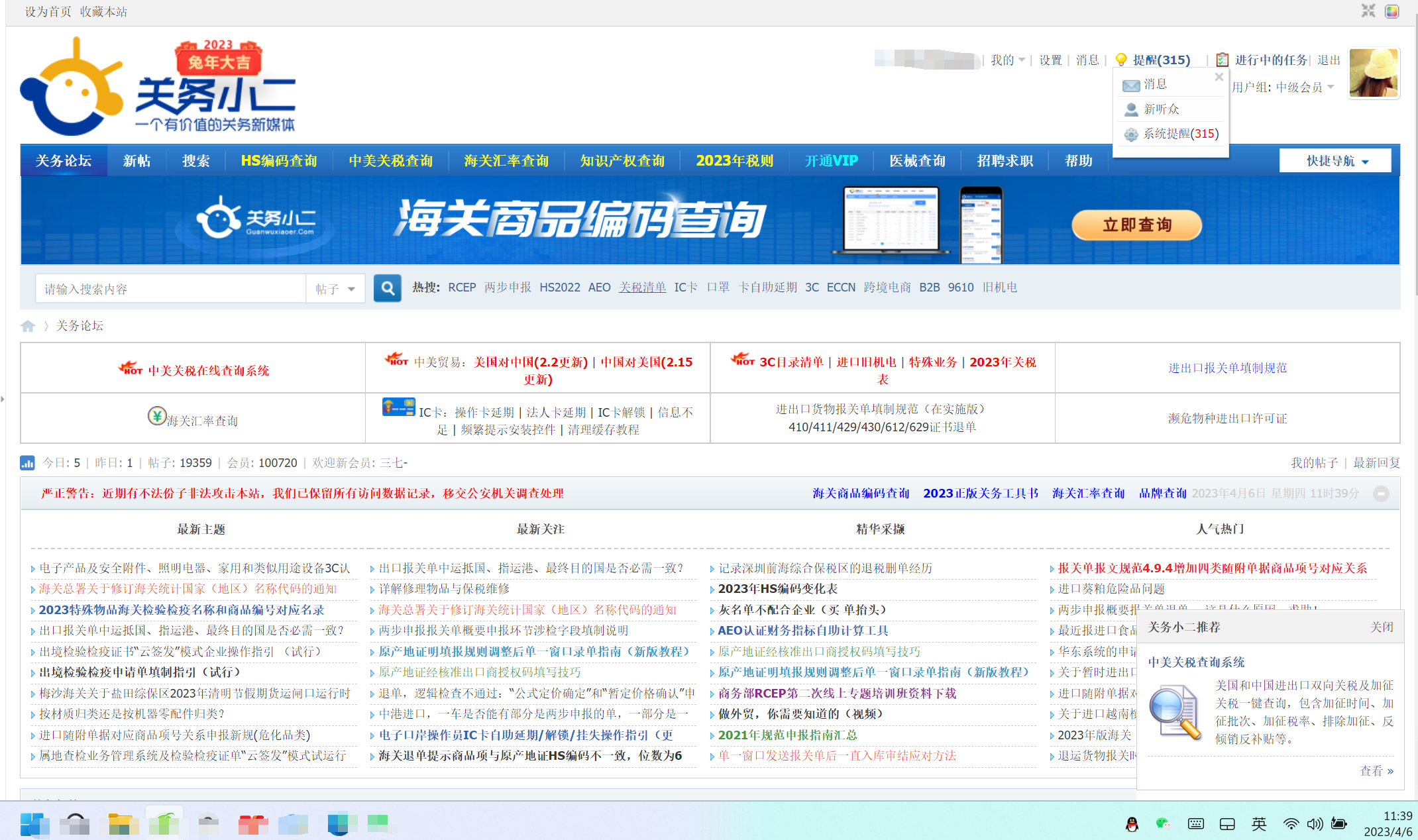Click the 退出 logout link
The image size is (1418, 840).
(x=1329, y=60)
